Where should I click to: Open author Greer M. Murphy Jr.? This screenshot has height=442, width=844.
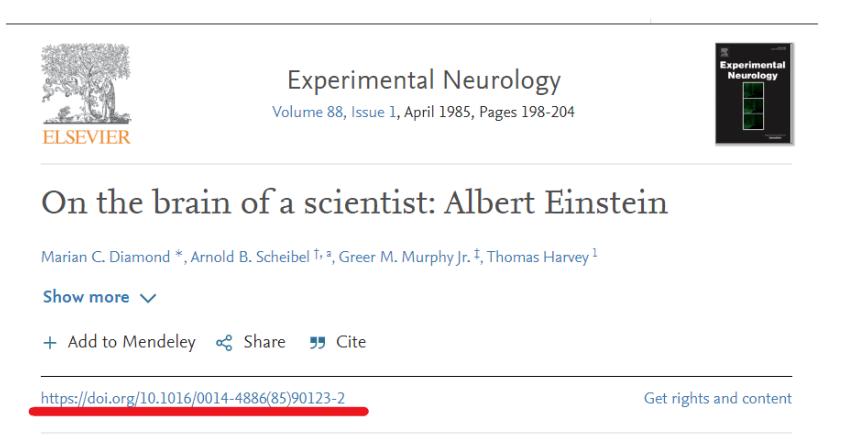point(404,257)
